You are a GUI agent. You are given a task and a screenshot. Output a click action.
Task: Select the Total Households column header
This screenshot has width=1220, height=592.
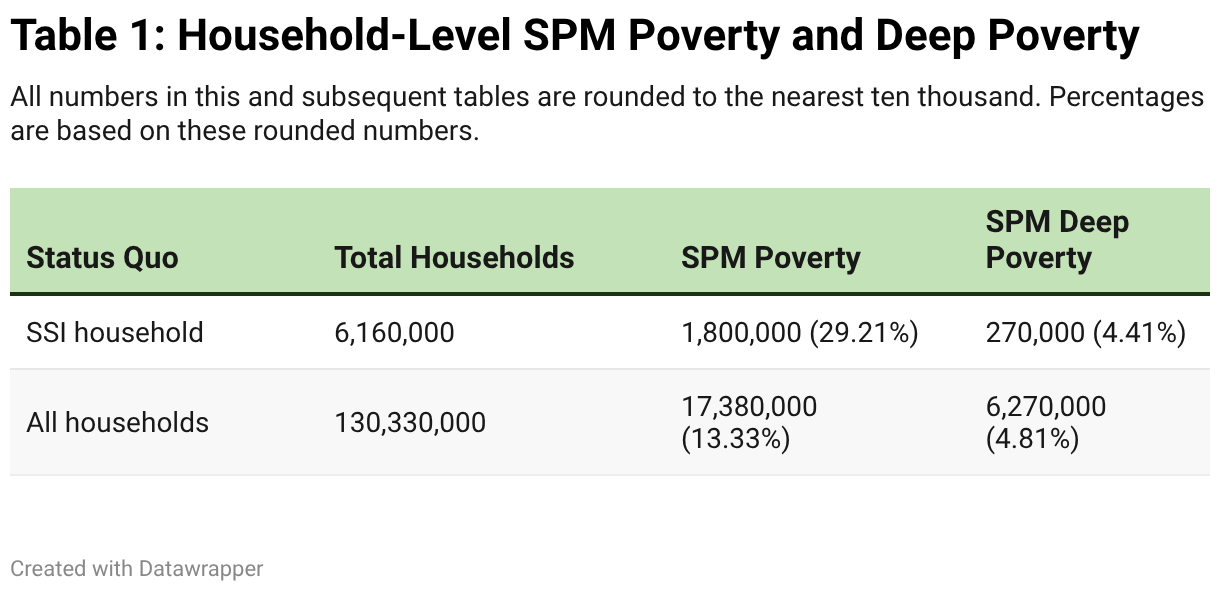point(455,258)
